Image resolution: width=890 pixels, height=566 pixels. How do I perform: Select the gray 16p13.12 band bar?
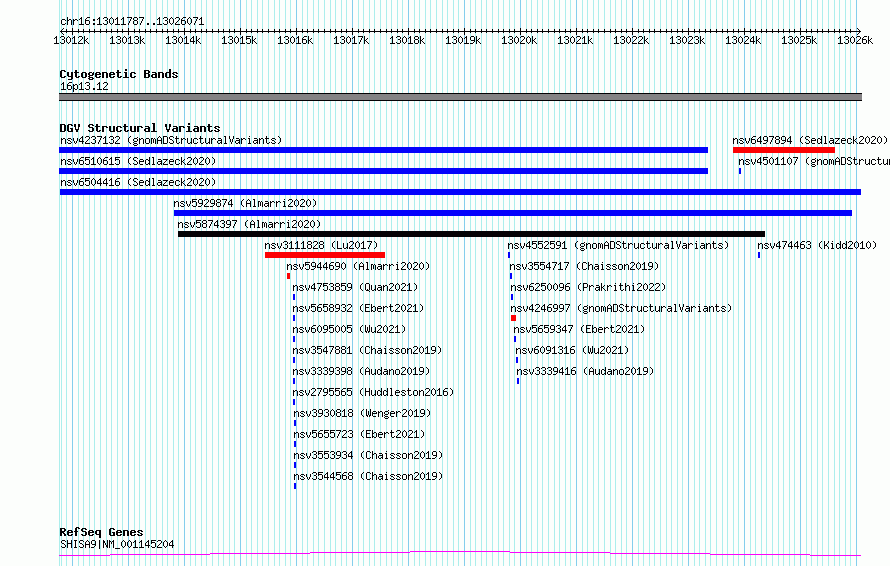pos(460,97)
